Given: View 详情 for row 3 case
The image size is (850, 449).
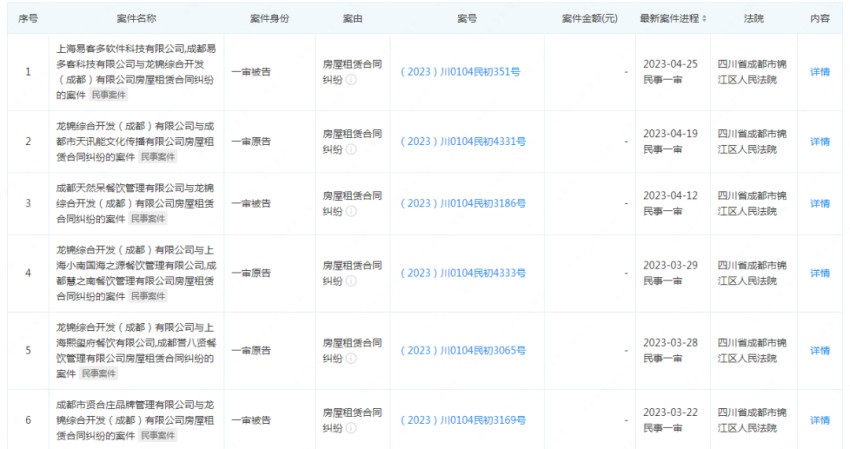Looking at the screenshot, I should click(819, 203).
